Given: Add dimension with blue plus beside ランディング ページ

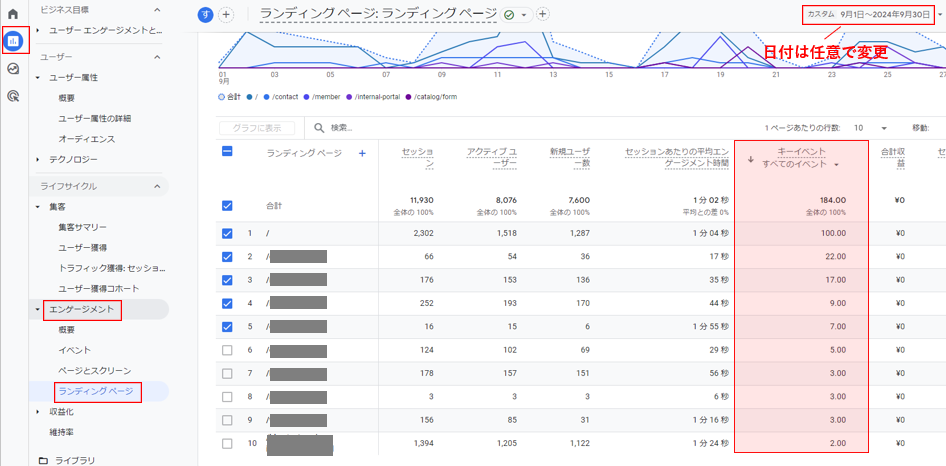Looking at the screenshot, I should pos(363,153).
